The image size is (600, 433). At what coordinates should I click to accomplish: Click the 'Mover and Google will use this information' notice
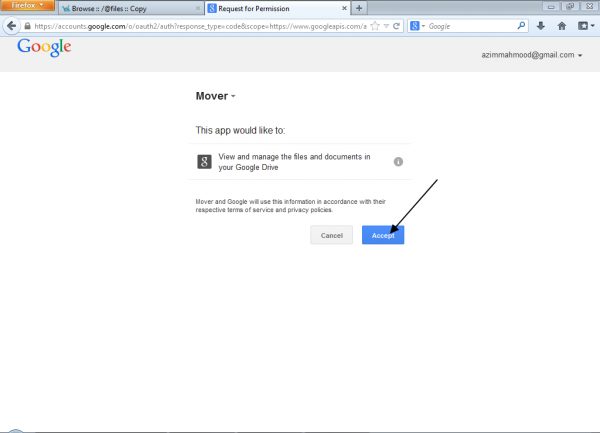click(x=290, y=206)
